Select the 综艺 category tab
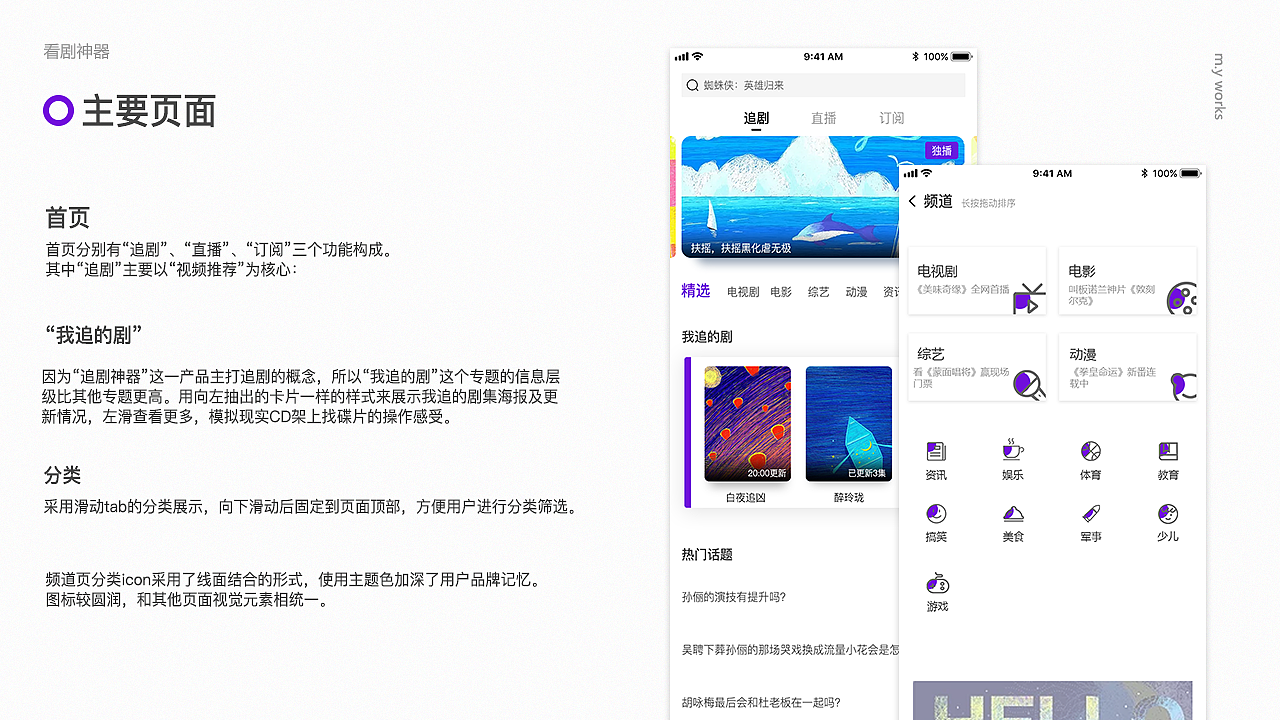The image size is (1280, 720). click(819, 292)
